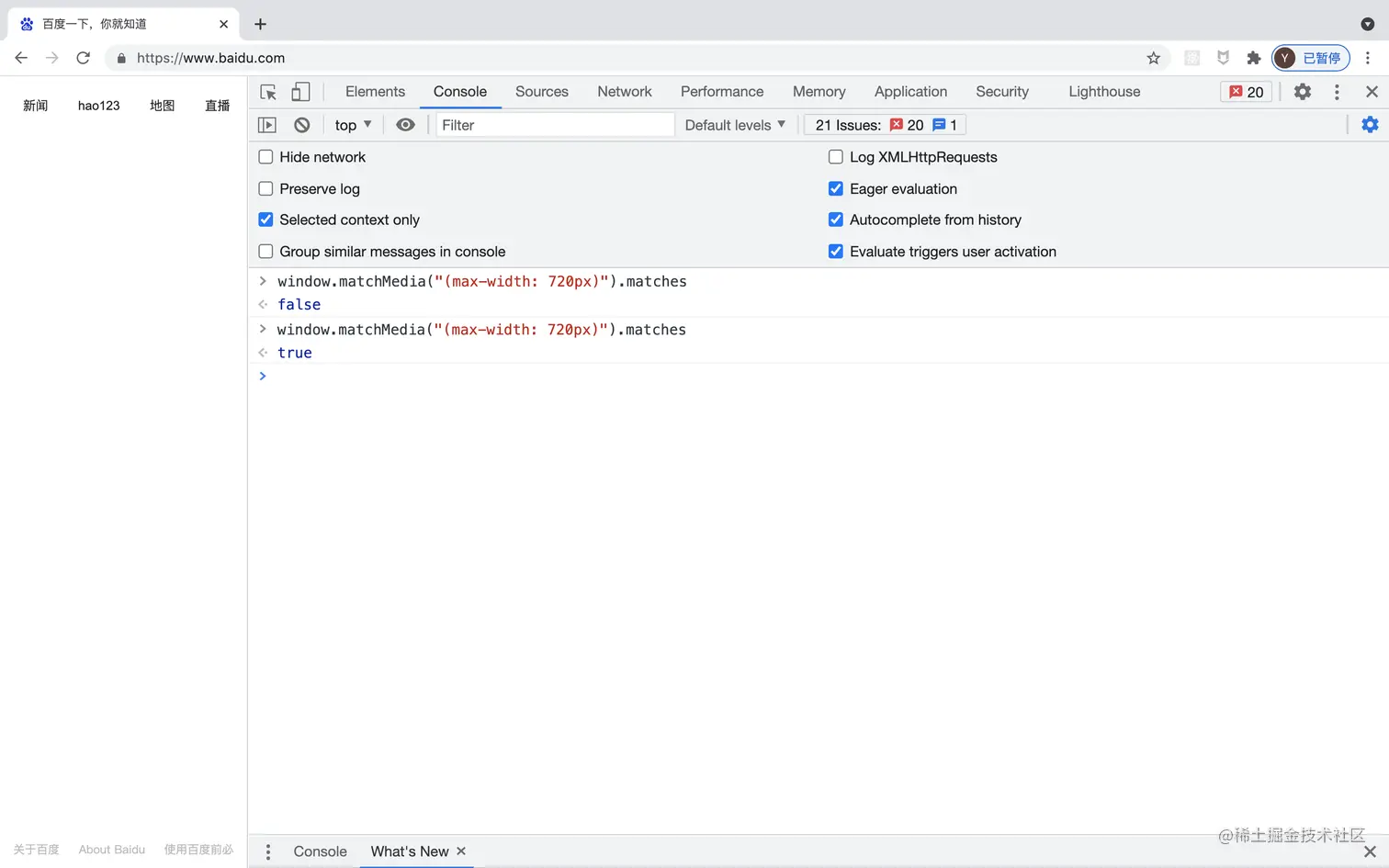Open the Network tab
1389x868 pixels.
[x=625, y=92]
